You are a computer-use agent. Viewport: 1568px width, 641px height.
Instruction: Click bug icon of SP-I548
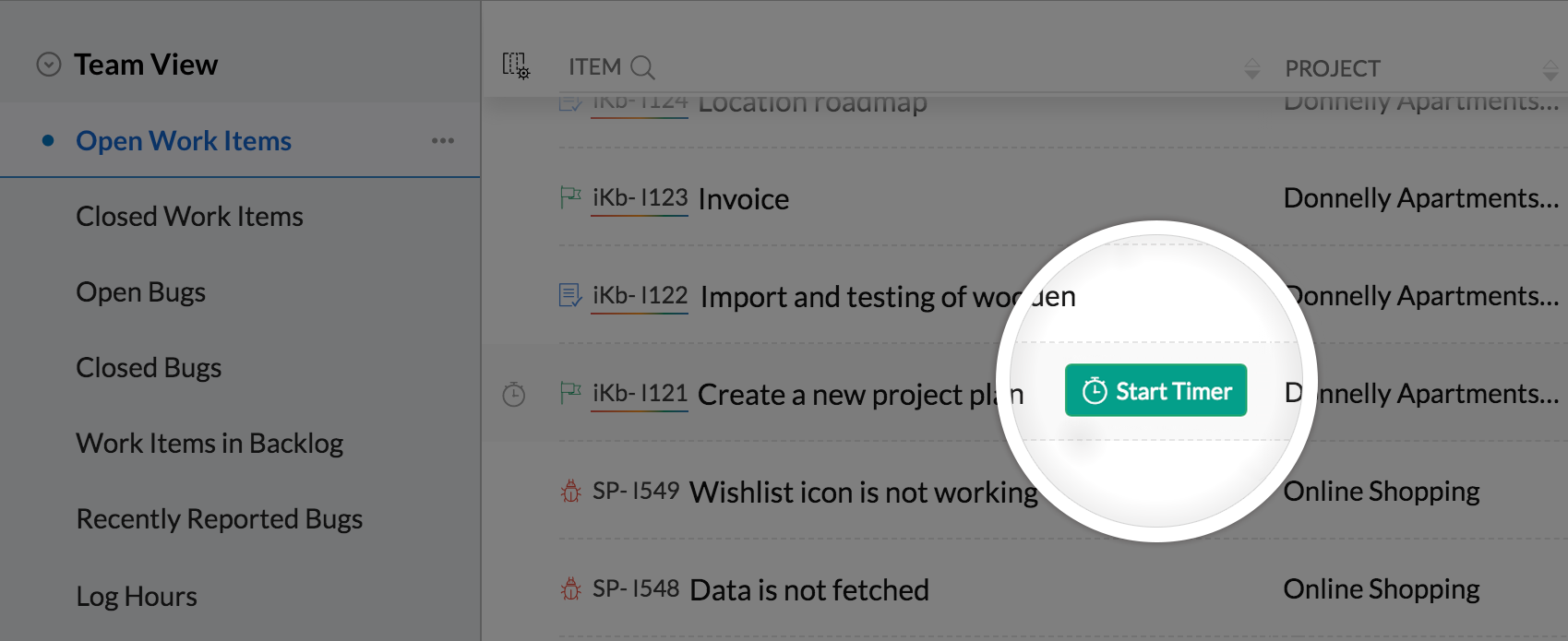tap(571, 588)
